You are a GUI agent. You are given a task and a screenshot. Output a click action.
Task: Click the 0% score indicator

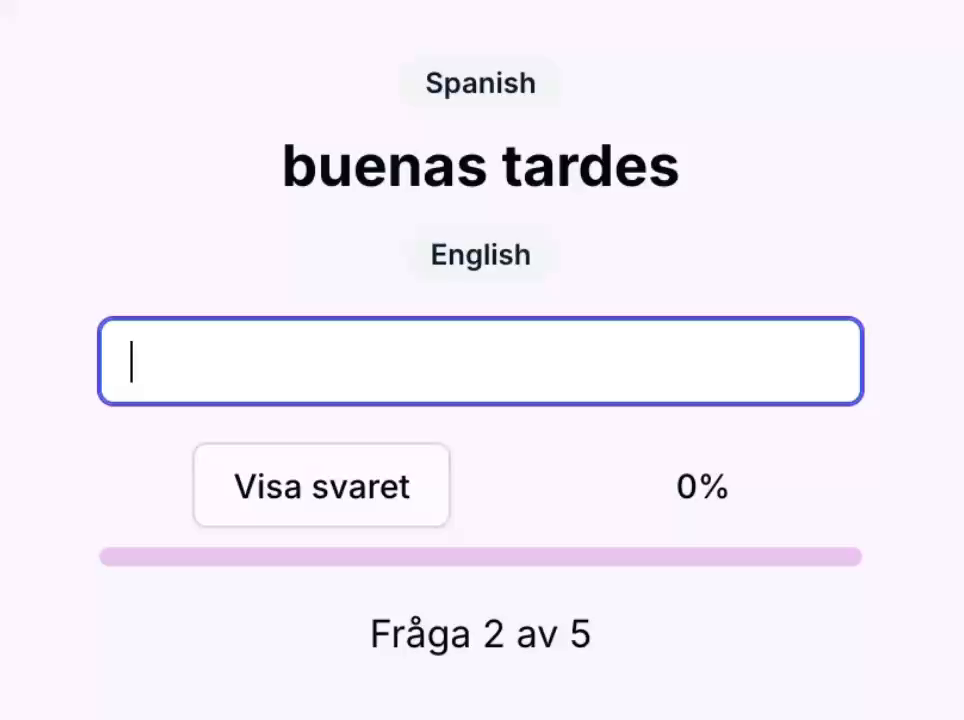pos(702,487)
